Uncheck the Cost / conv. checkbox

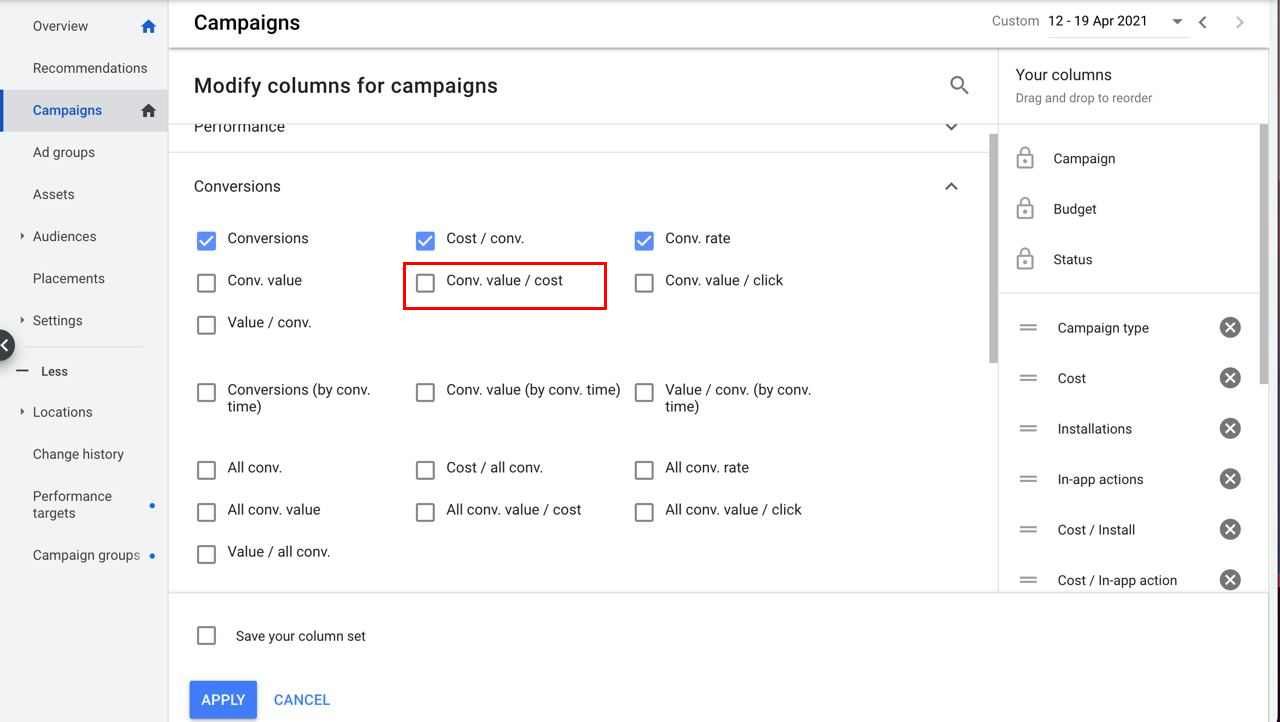tap(425, 240)
